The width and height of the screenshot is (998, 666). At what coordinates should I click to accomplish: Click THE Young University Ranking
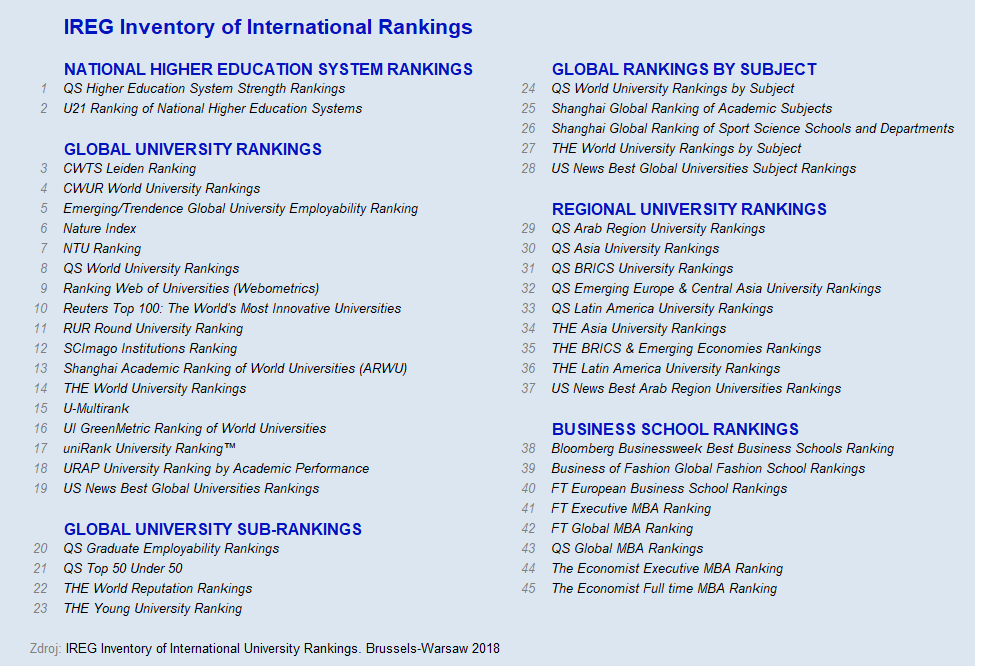(x=152, y=609)
